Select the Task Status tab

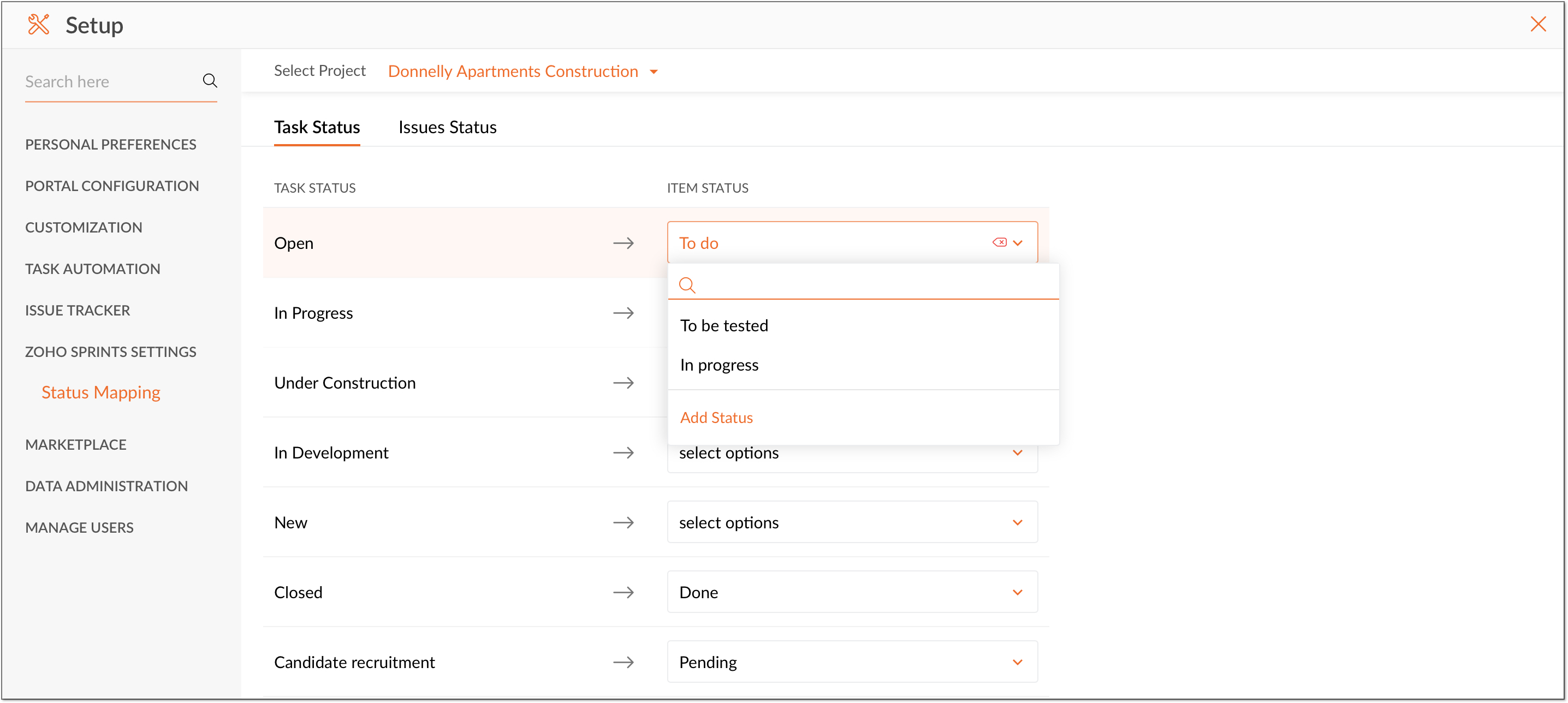317,127
